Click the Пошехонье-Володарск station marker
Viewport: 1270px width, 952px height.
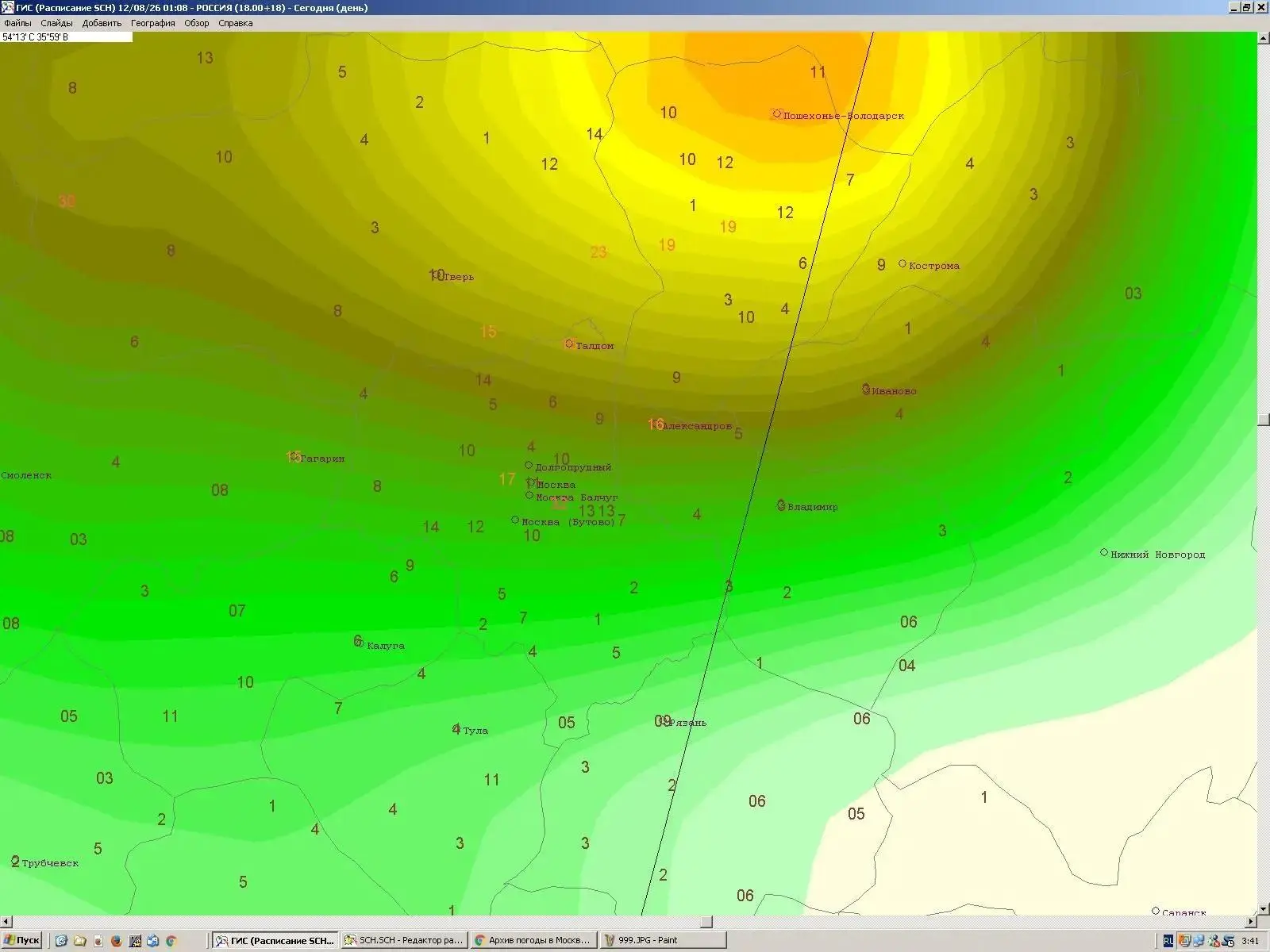click(x=777, y=113)
